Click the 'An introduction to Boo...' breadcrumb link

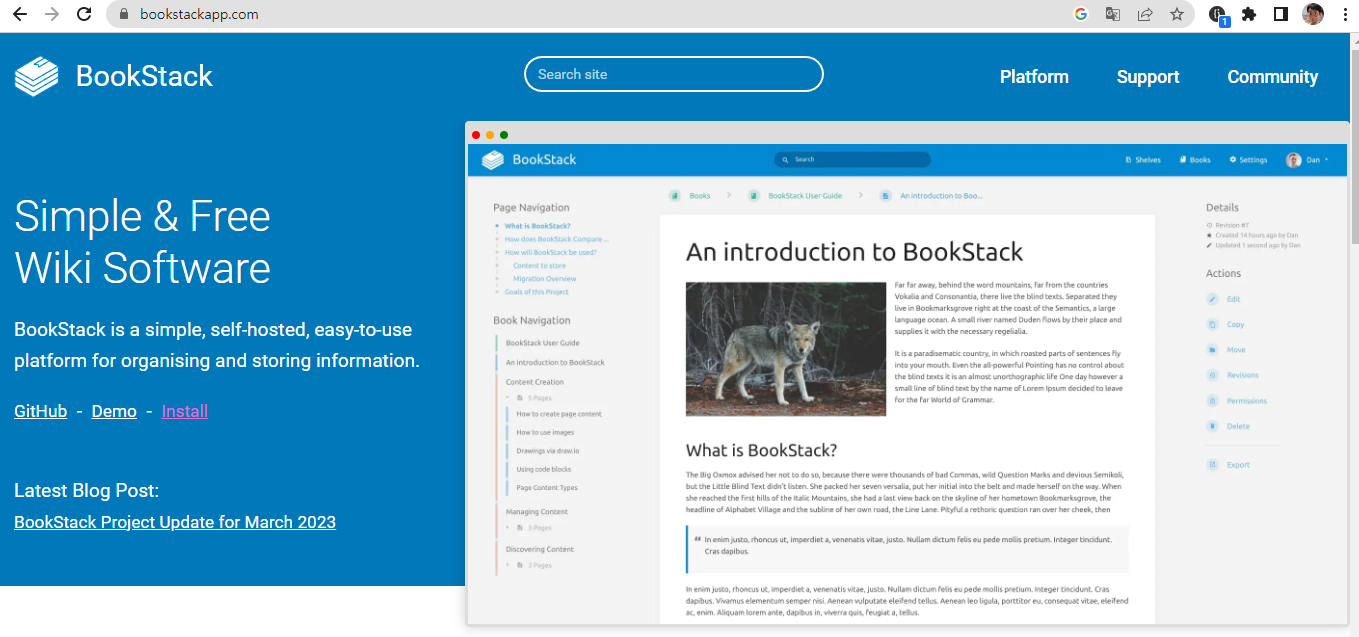[941, 196]
